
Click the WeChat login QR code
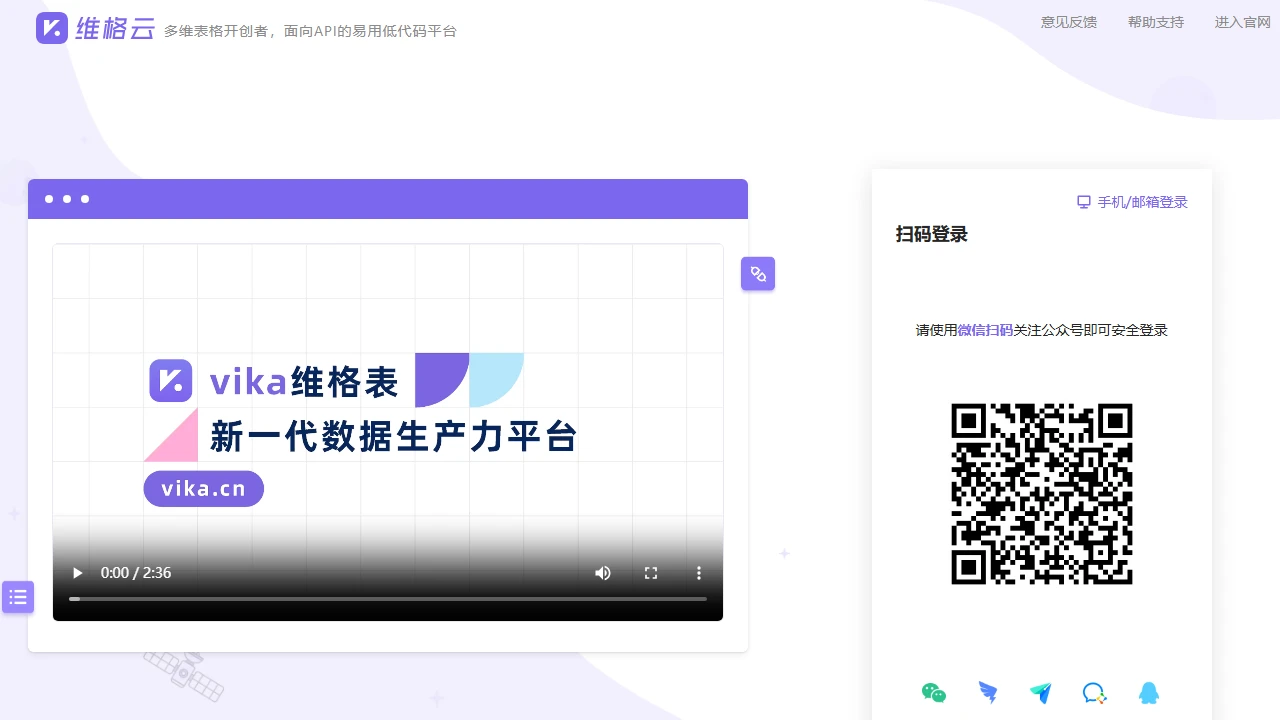tap(1041, 494)
